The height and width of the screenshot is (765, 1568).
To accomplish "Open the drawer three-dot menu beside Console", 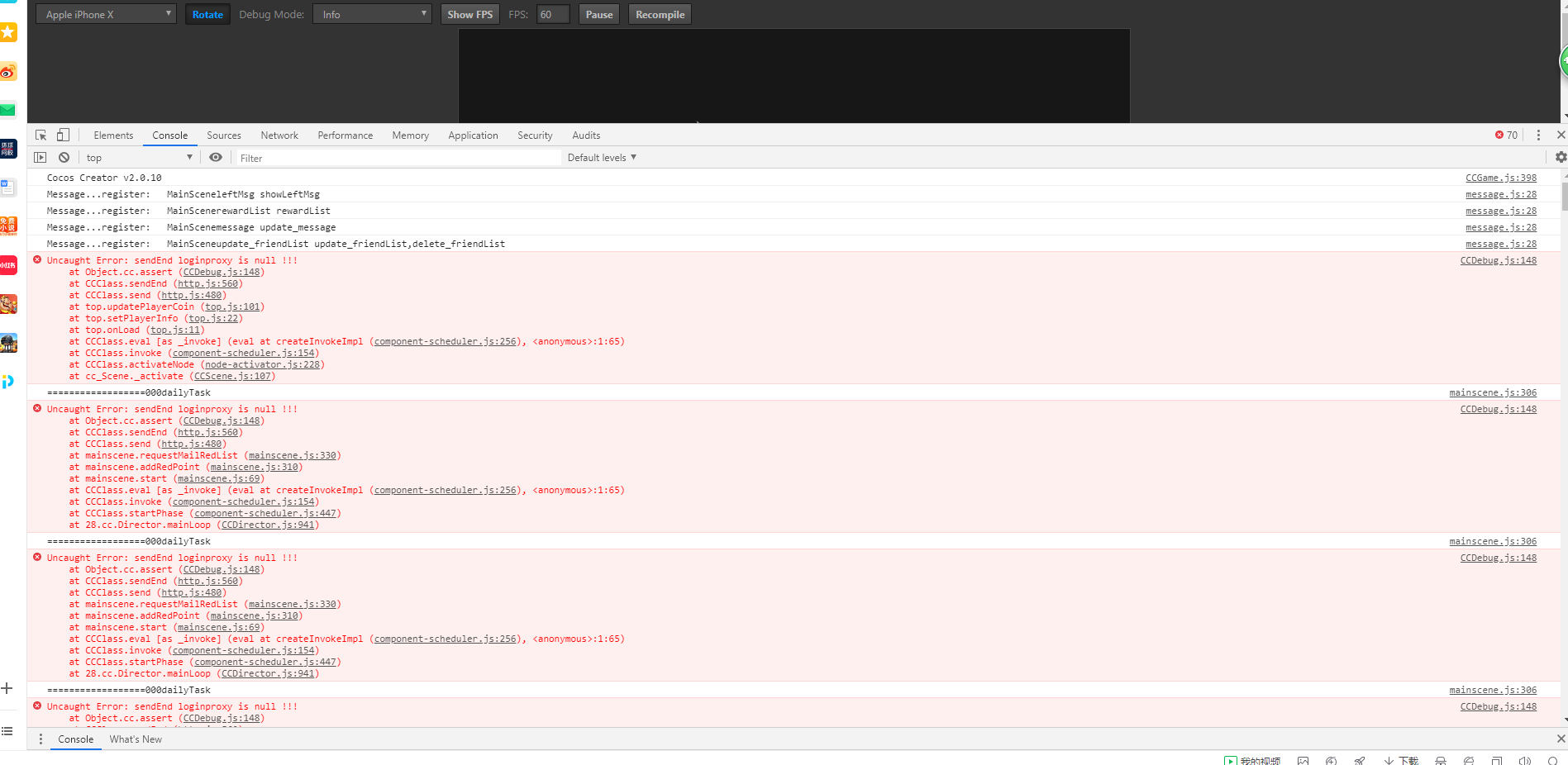I will (x=41, y=739).
